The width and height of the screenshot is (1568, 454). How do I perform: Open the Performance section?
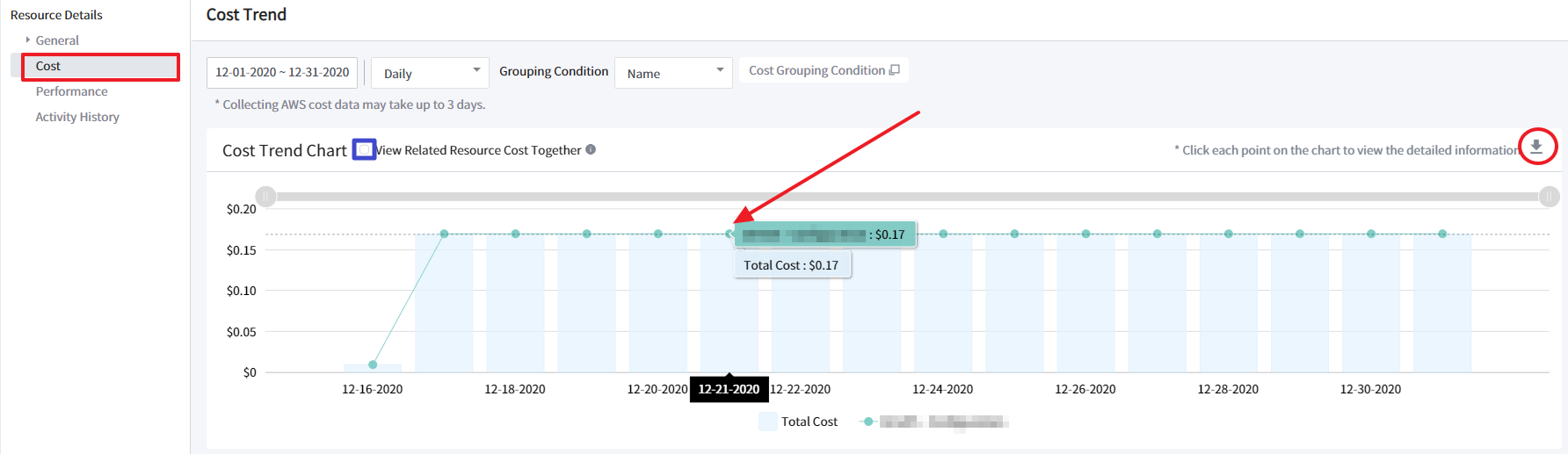[72, 91]
